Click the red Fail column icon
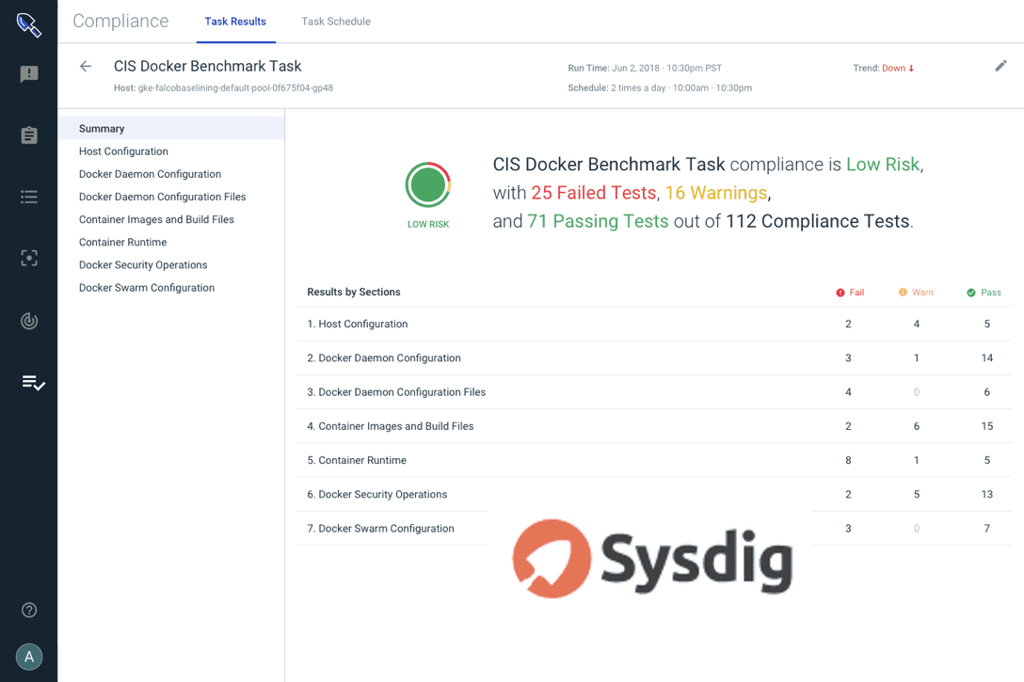 (x=840, y=293)
